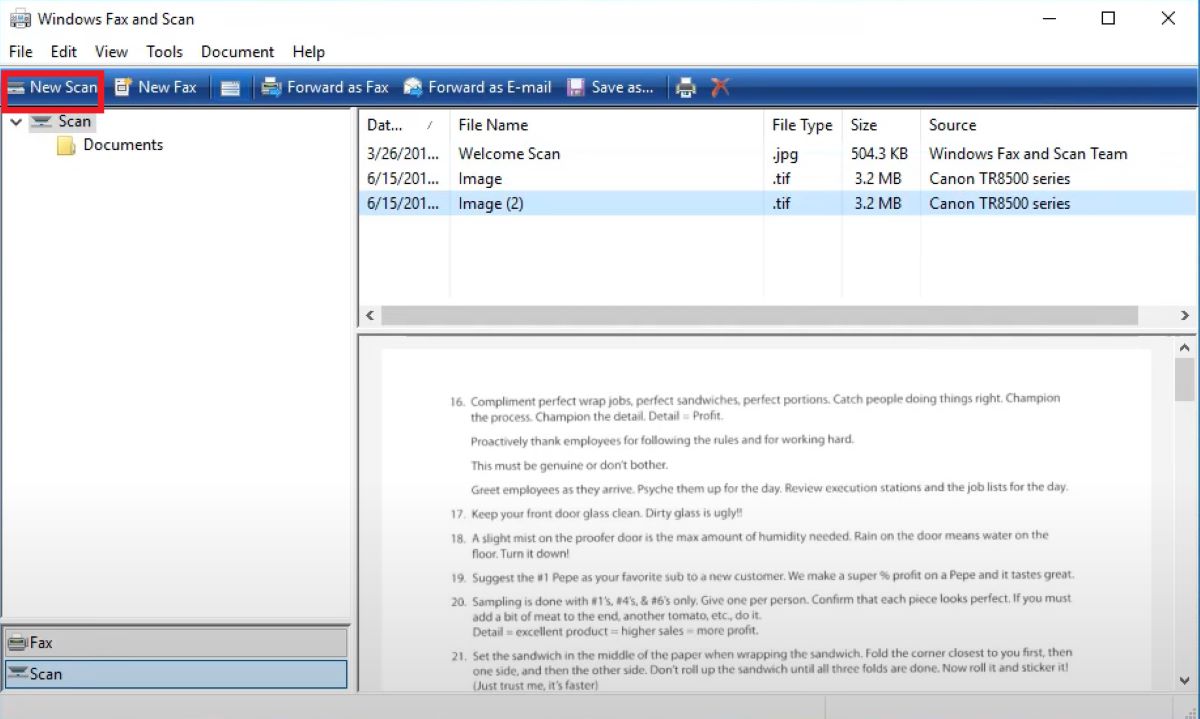Open the Document menu
1200x719 pixels.
(x=237, y=51)
